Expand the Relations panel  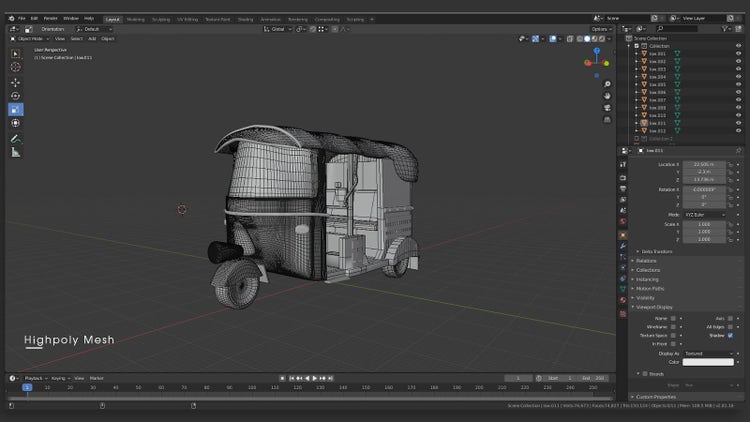646,261
